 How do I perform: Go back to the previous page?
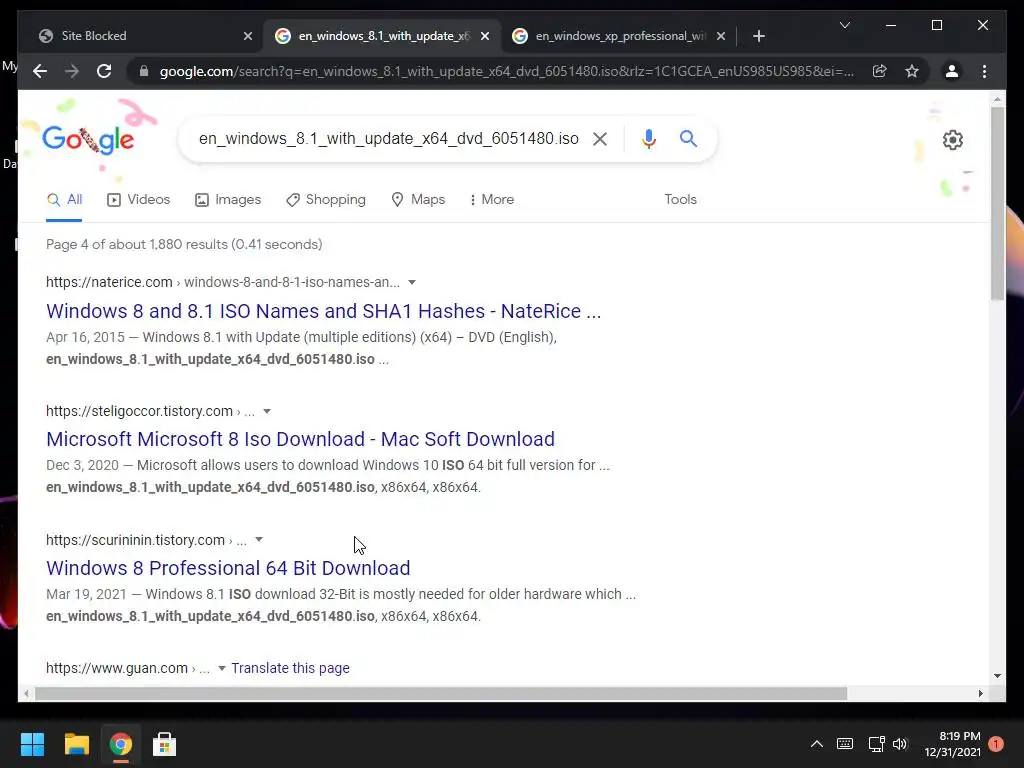pyautogui.click(x=40, y=71)
